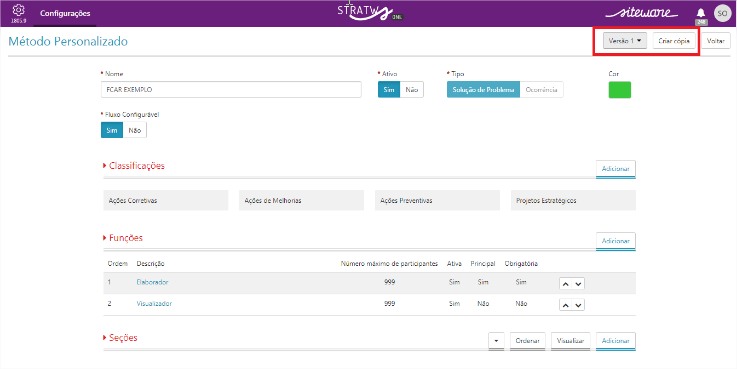Click the Obrigatória column header
Screen dimensions: 737x369
pyautogui.click(x=521, y=264)
